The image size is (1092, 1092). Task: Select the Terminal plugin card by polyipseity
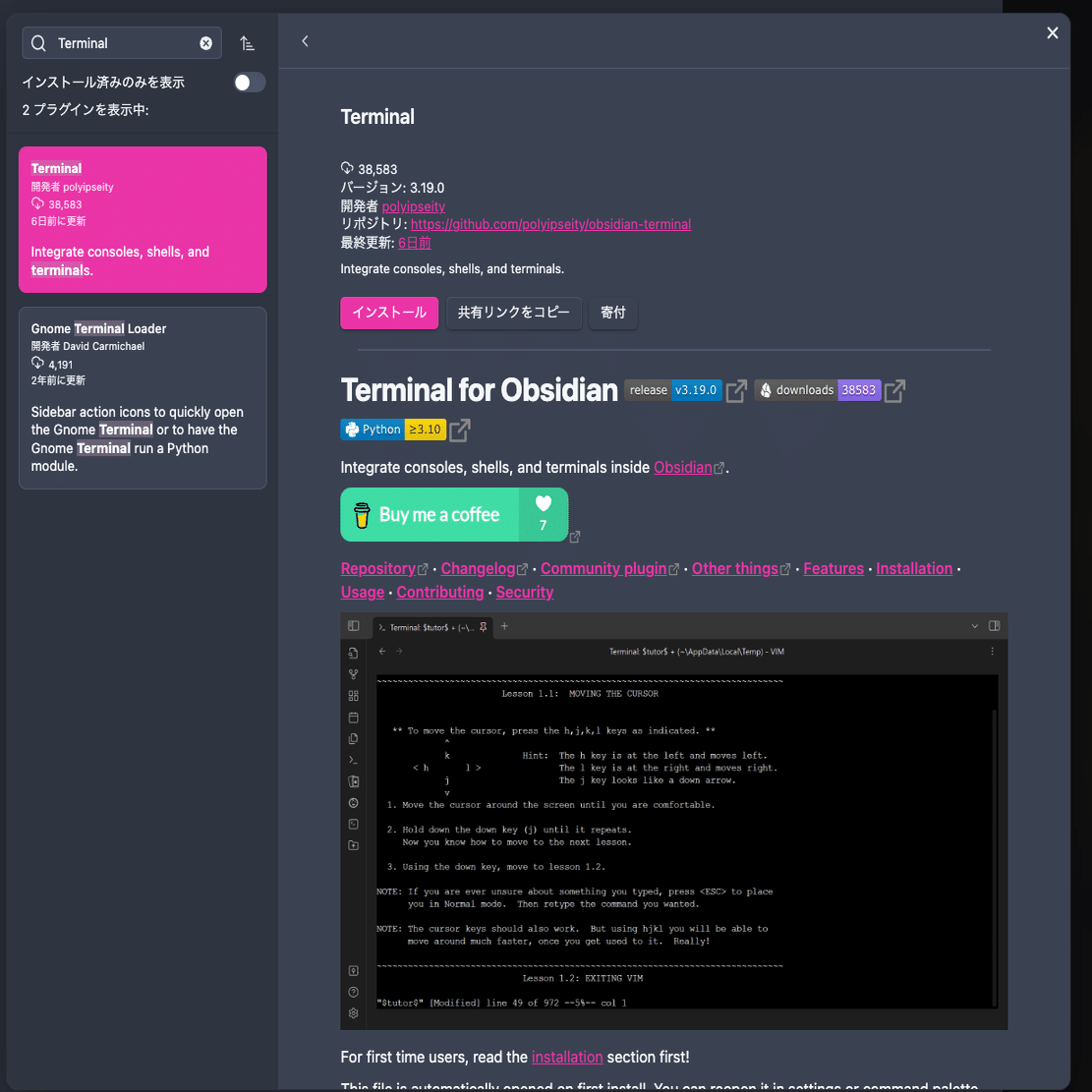click(x=143, y=219)
